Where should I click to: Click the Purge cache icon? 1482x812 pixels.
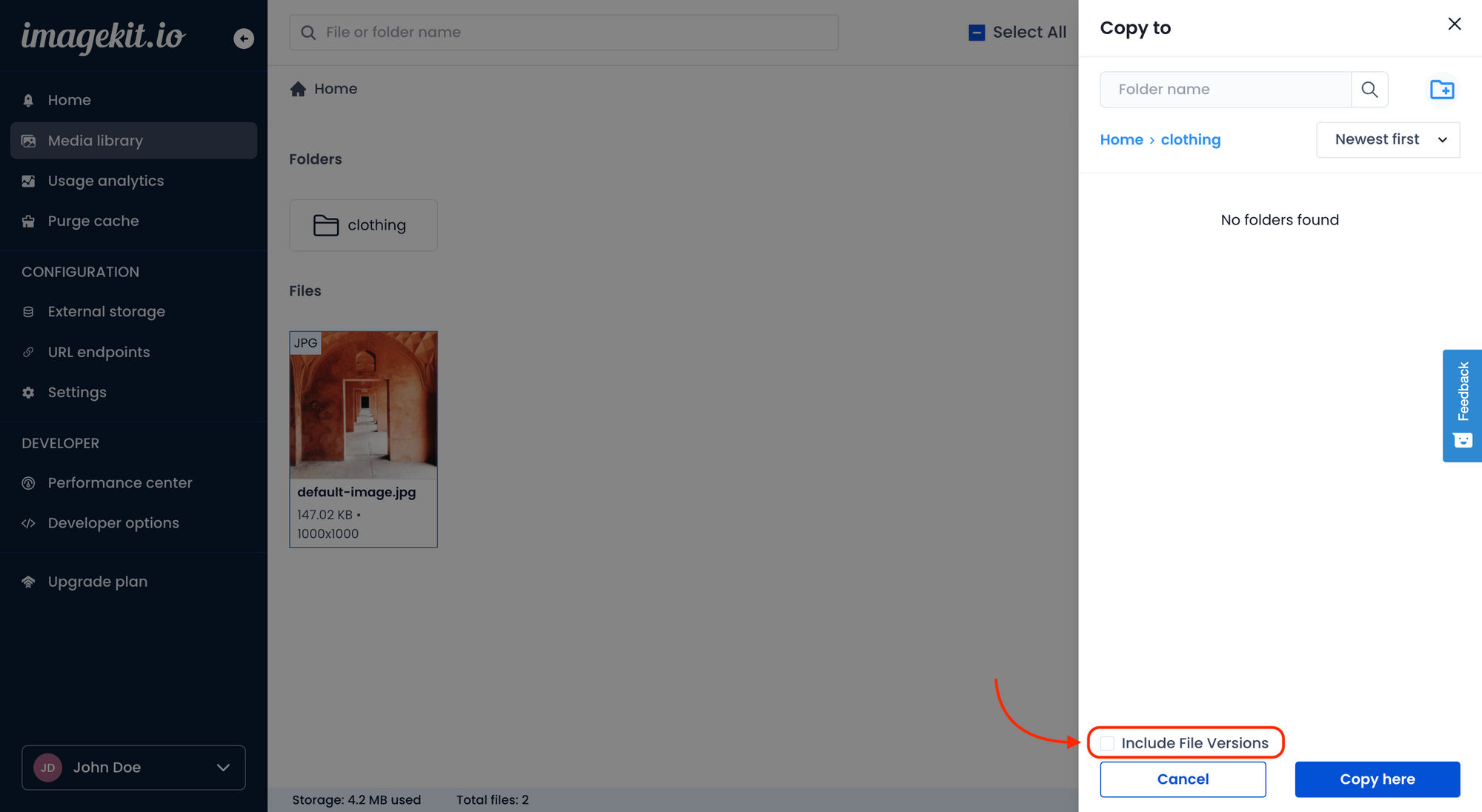click(28, 221)
